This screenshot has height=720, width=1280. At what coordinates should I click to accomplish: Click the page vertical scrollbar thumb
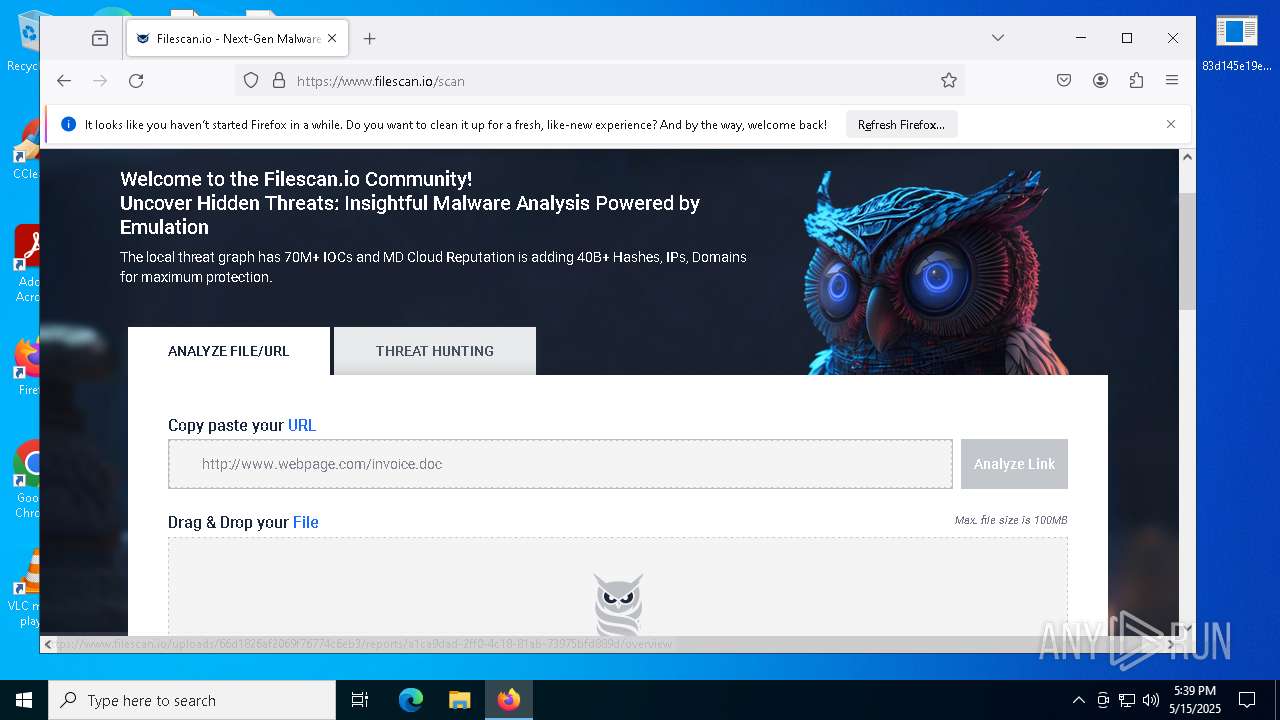tap(1187, 250)
